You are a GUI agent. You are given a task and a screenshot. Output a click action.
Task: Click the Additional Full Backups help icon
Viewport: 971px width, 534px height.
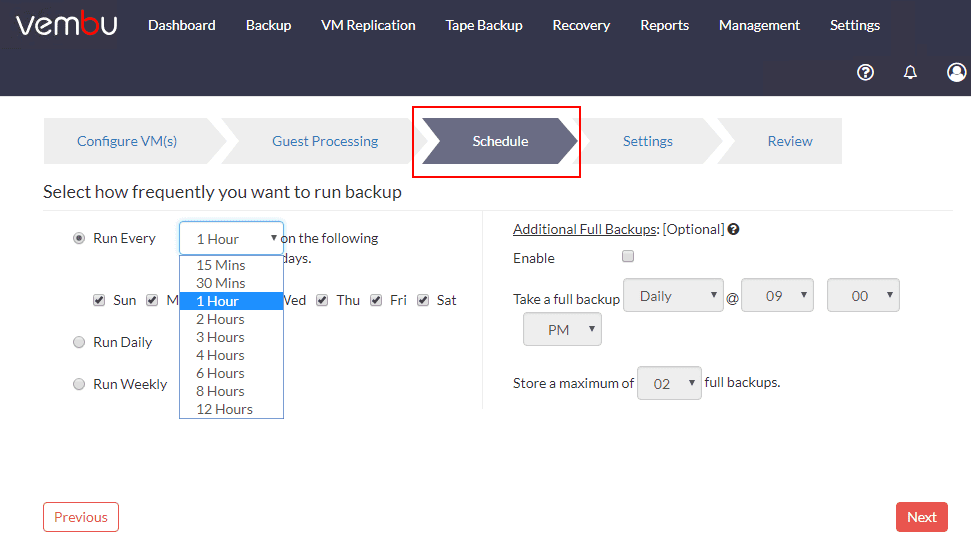(734, 229)
